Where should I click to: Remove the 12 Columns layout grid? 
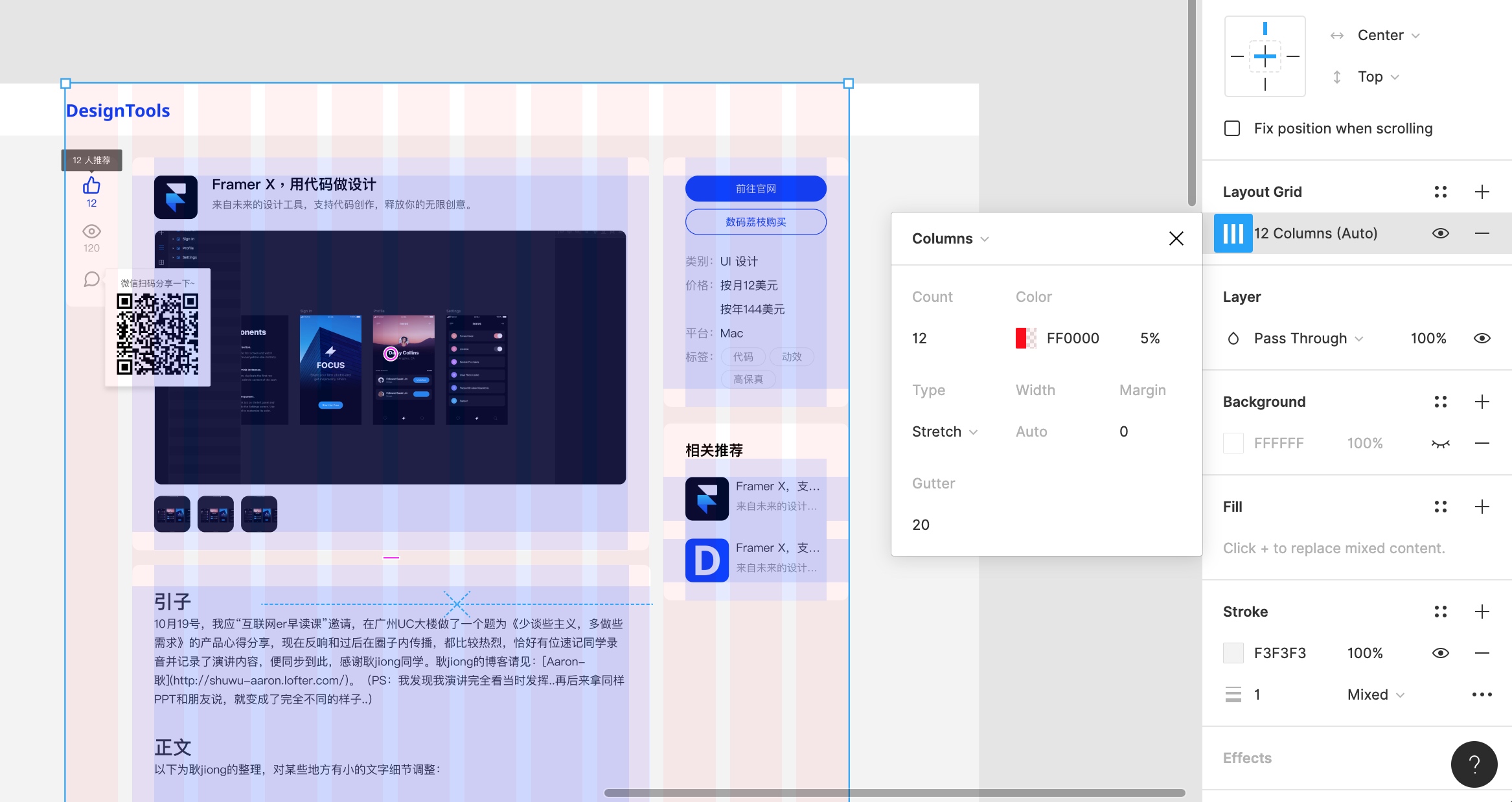pyautogui.click(x=1482, y=233)
